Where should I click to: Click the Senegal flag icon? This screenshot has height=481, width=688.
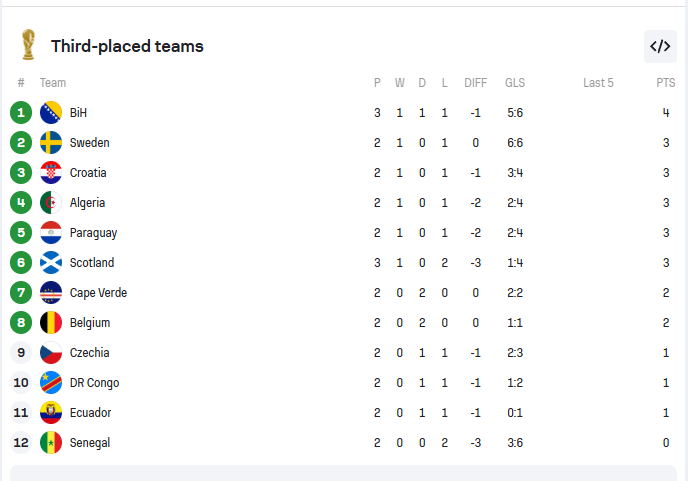pos(51,442)
